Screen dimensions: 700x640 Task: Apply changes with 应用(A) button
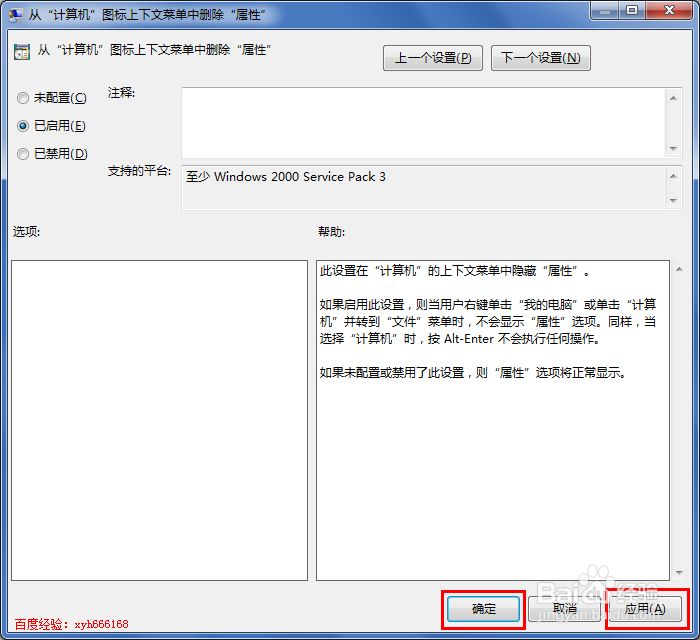[646, 609]
